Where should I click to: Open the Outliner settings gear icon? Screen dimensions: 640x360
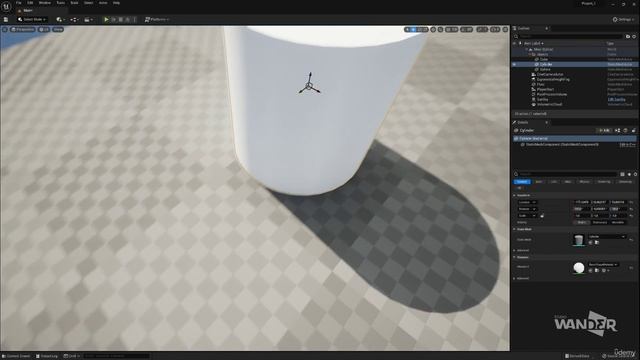tap(634, 36)
